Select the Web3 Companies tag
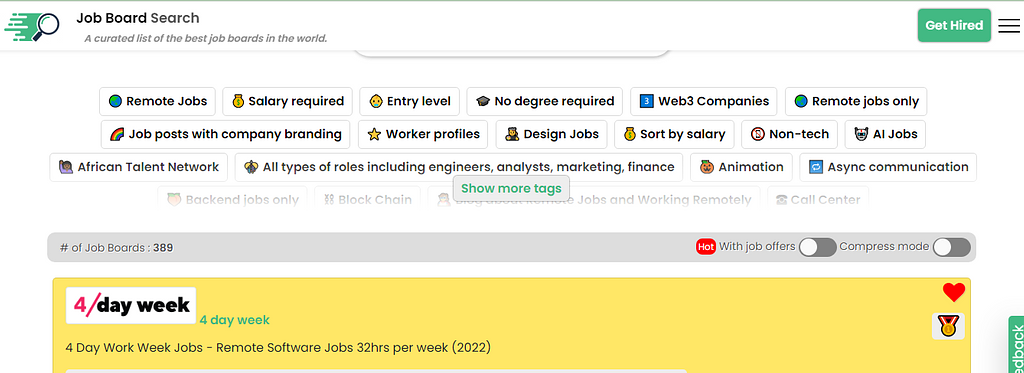 pos(704,101)
